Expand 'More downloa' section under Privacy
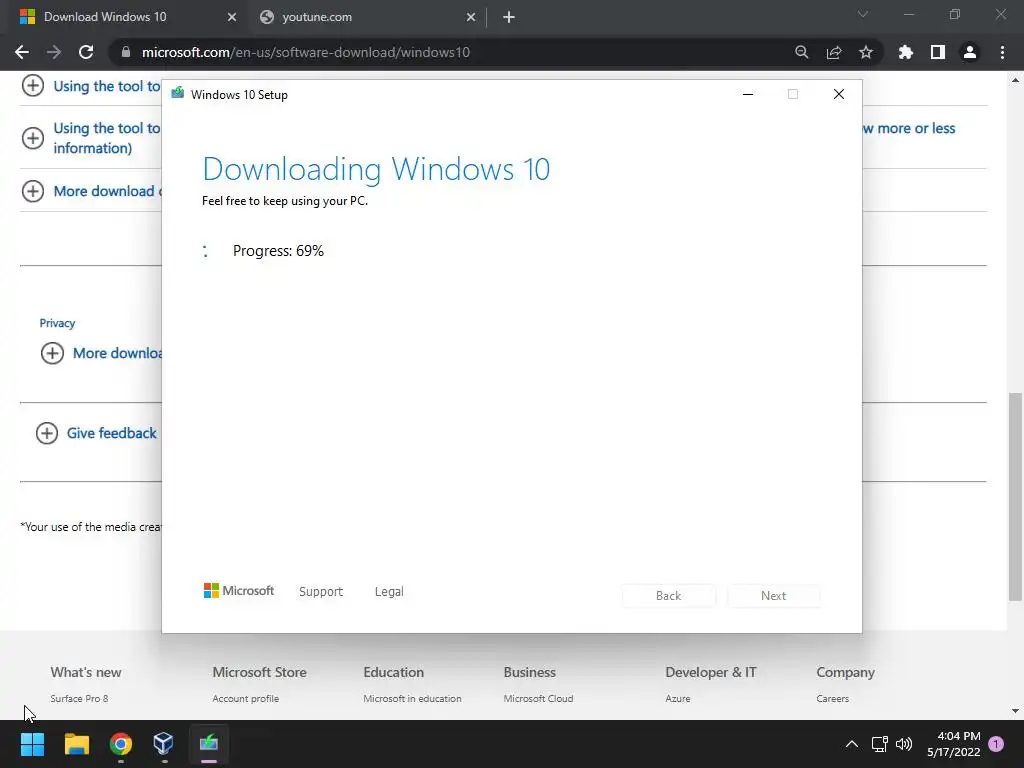The image size is (1024, 768). 52,353
